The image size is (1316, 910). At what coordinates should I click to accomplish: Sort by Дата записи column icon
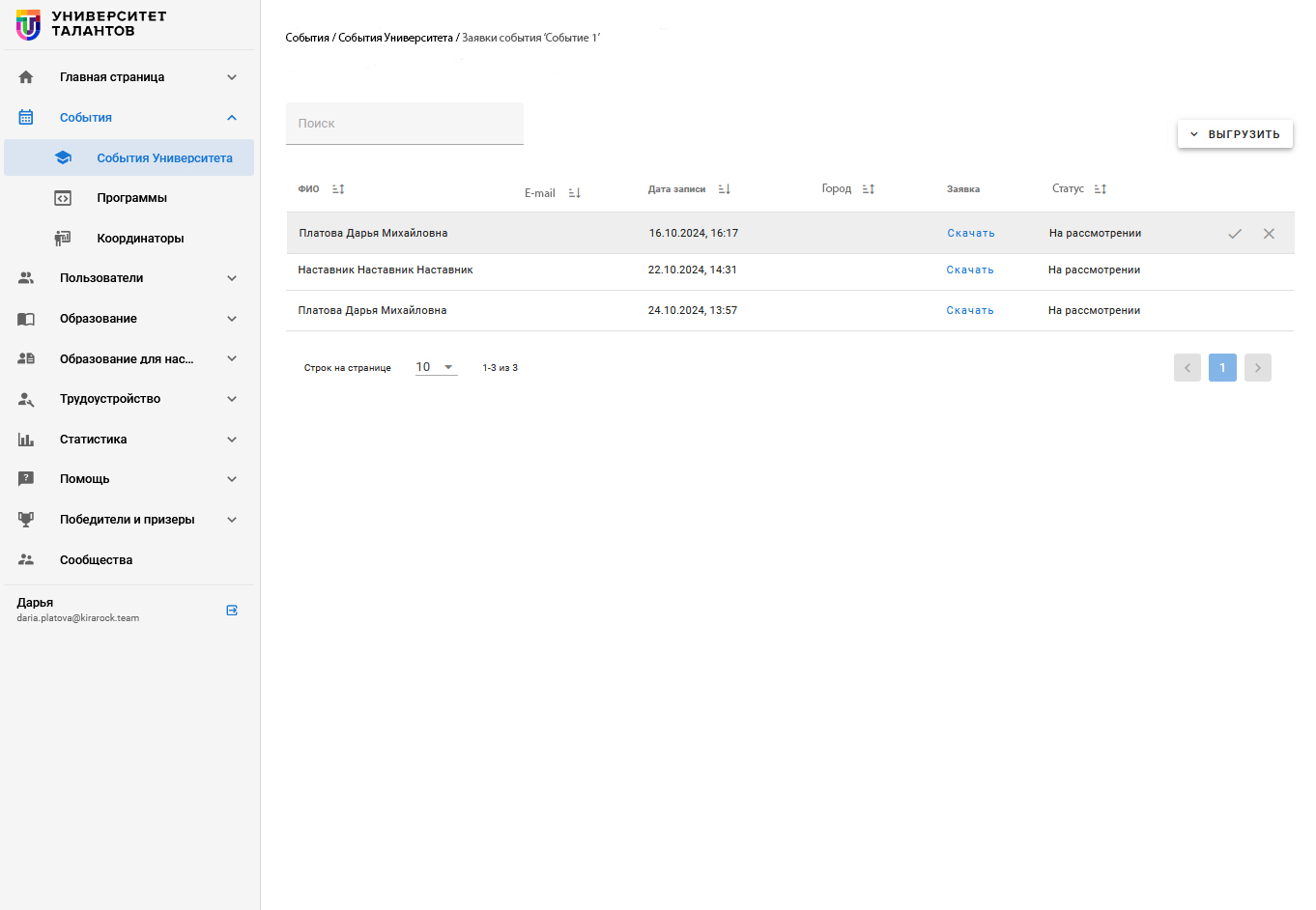coord(725,189)
